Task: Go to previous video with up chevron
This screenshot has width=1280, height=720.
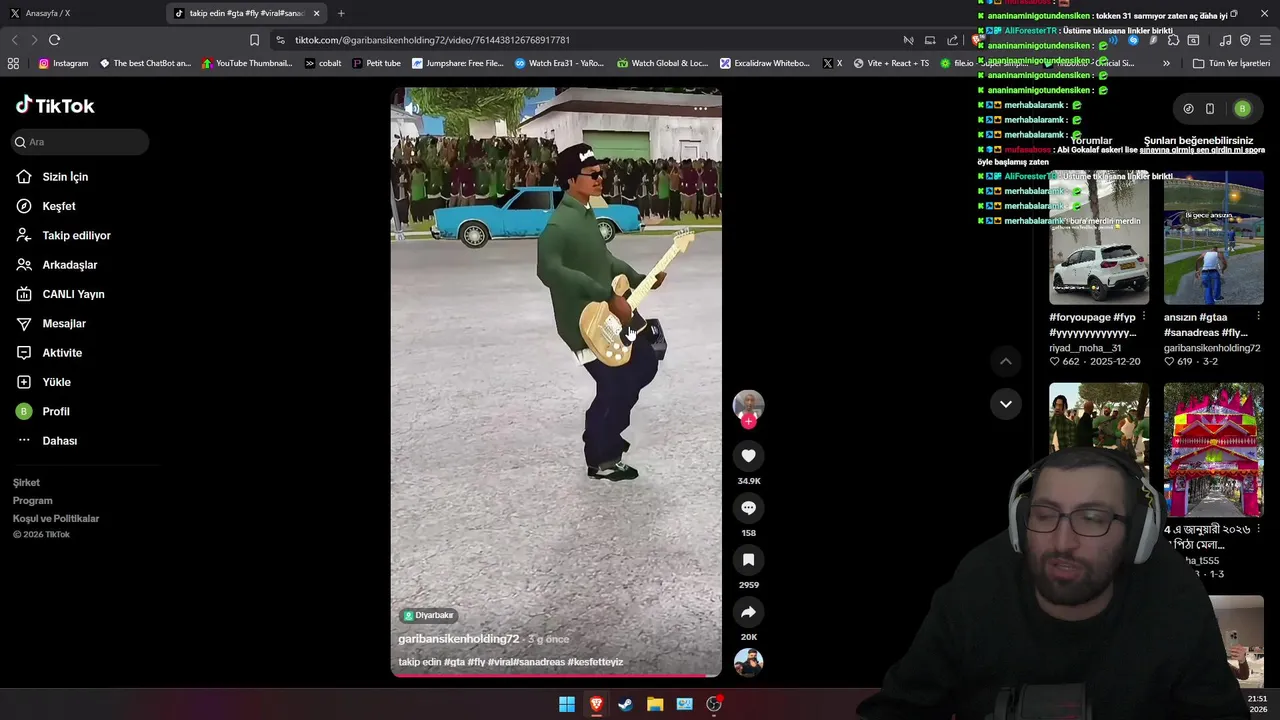Action: pyautogui.click(x=1006, y=361)
